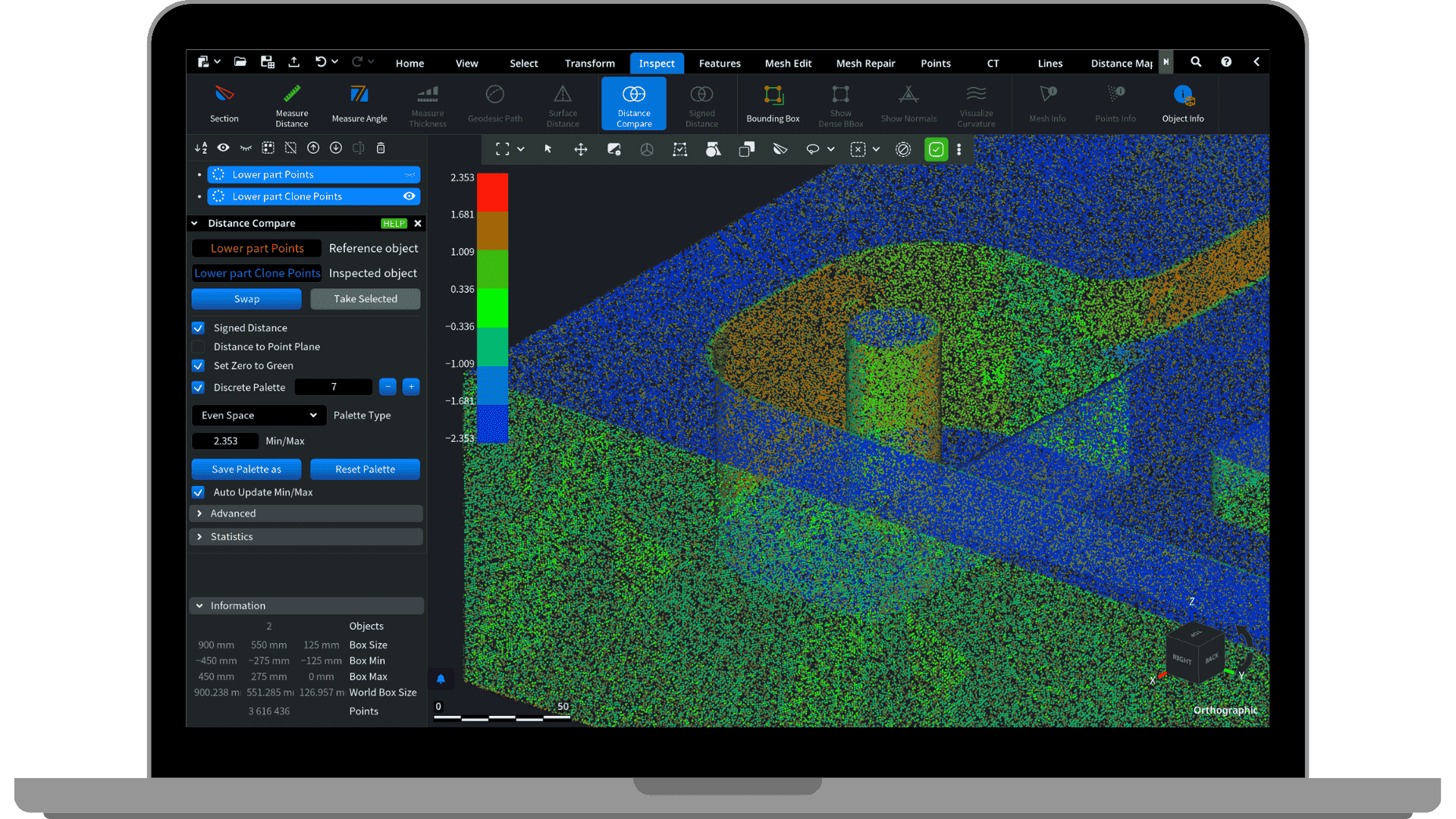1456x819 pixels.
Task: Click the red swatch on color scale
Action: [492, 193]
